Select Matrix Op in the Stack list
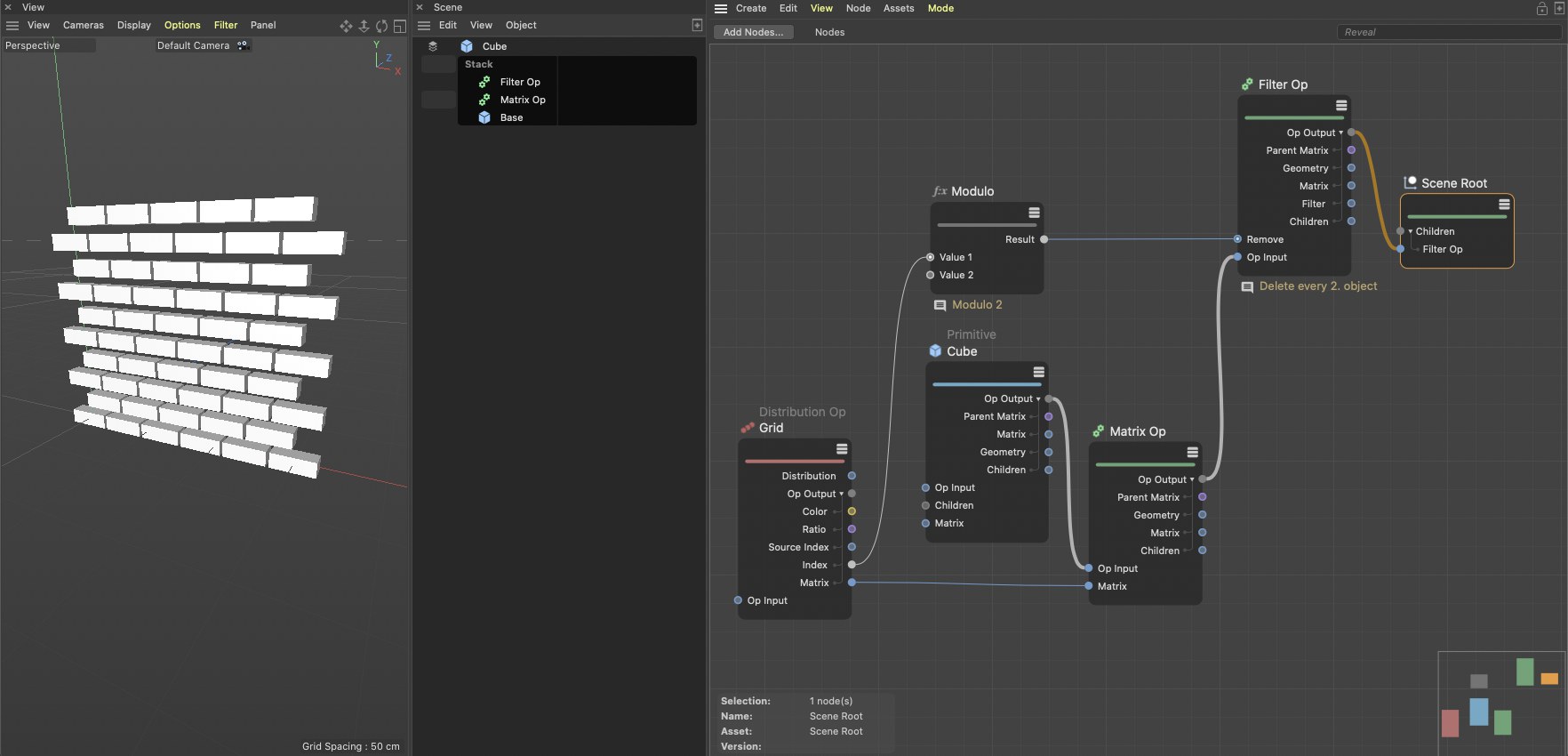Screen dimensions: 1568x756 (523, 100)
